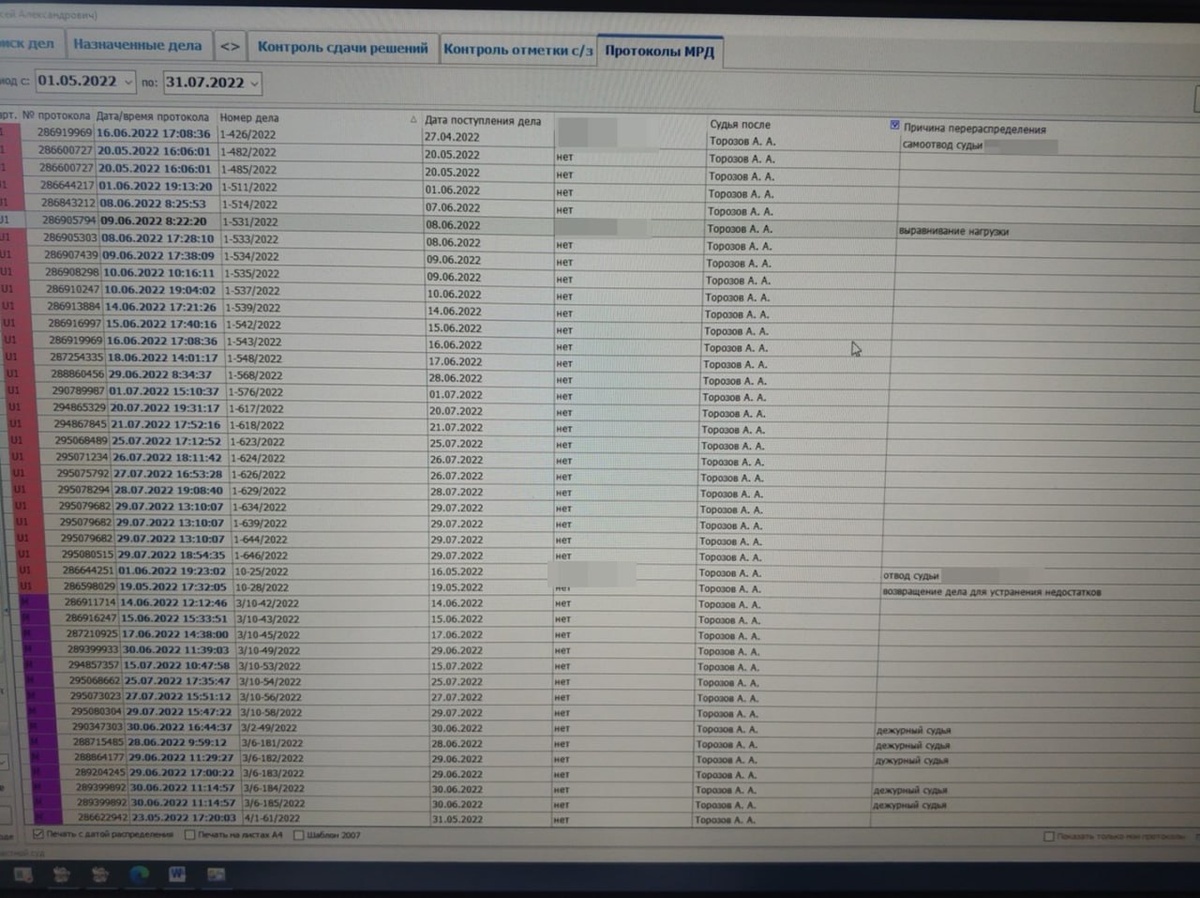Click case number 3/6-181/2022
Image resolution: width=1200 pixels, height=898 pixels.
[275, 743]
